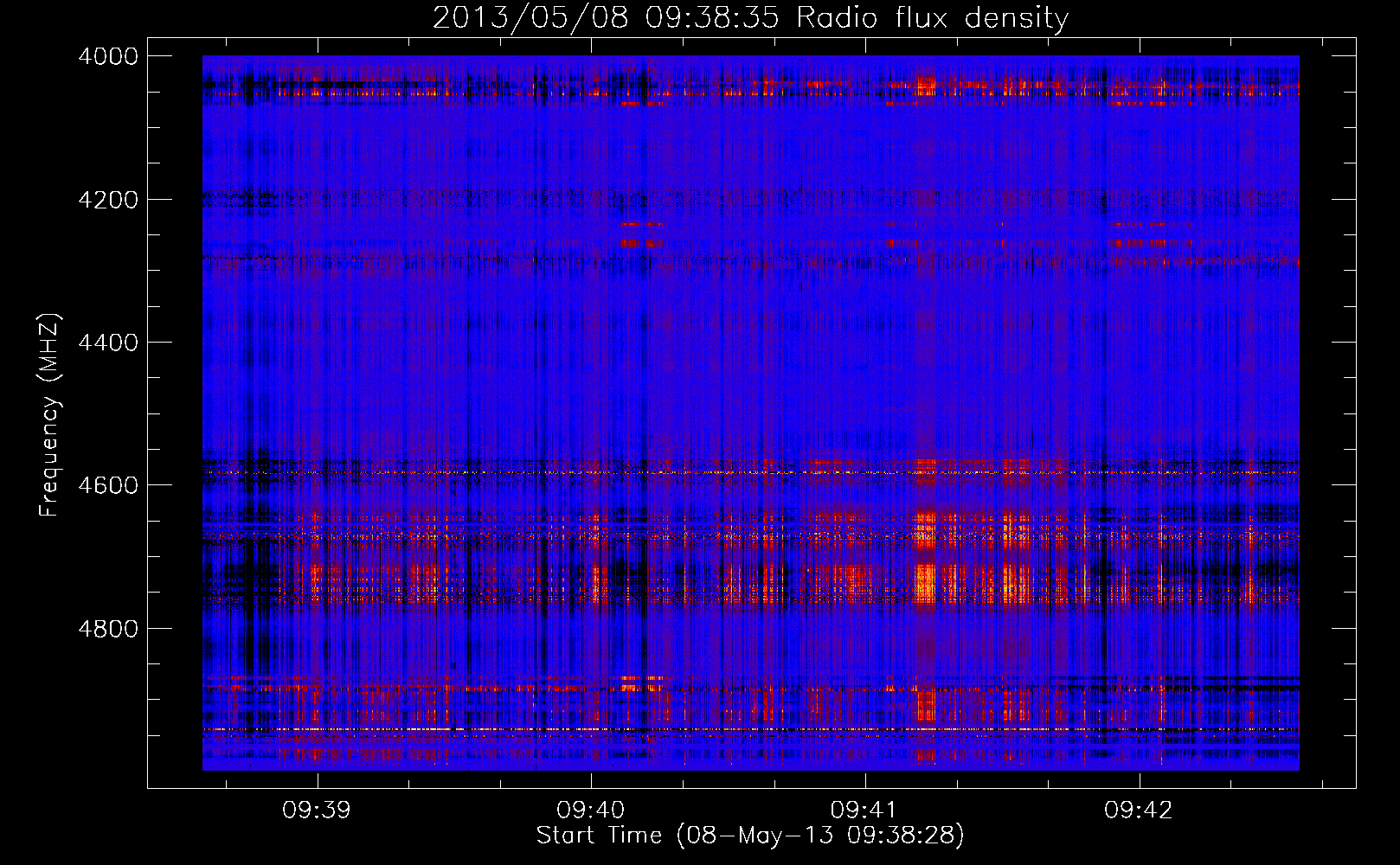Click the 4600 frequency tick label
This screenshot has width=1400, height=865.
click(x=108, y=485)
